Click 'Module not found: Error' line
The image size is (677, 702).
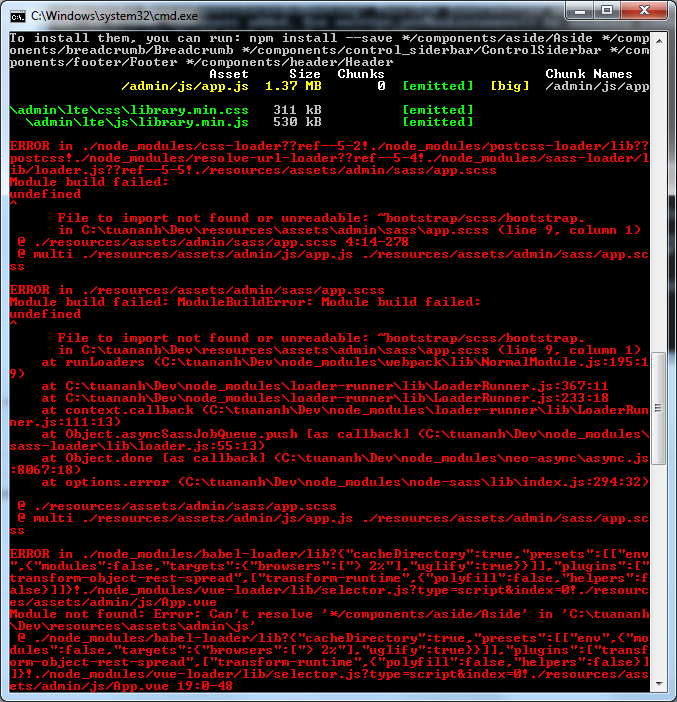coord(329,614)
